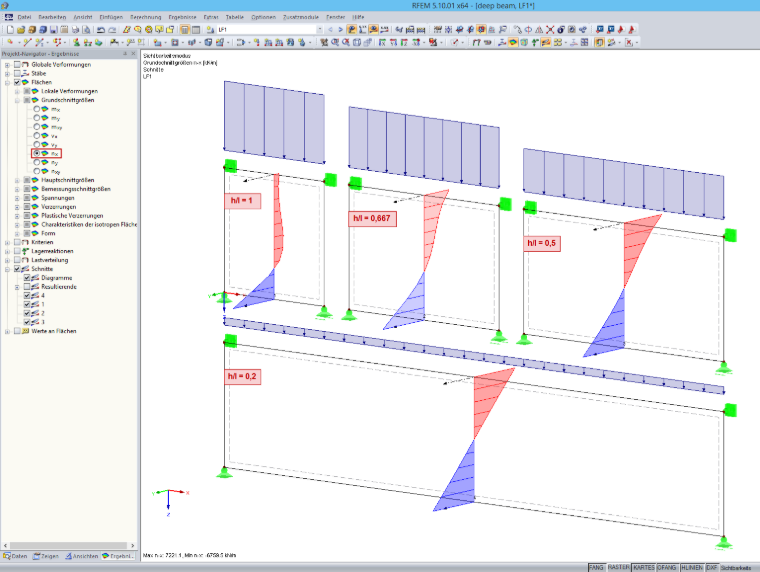Select the mx radio button
760x572 pixels.
click(x=36, y=109)
